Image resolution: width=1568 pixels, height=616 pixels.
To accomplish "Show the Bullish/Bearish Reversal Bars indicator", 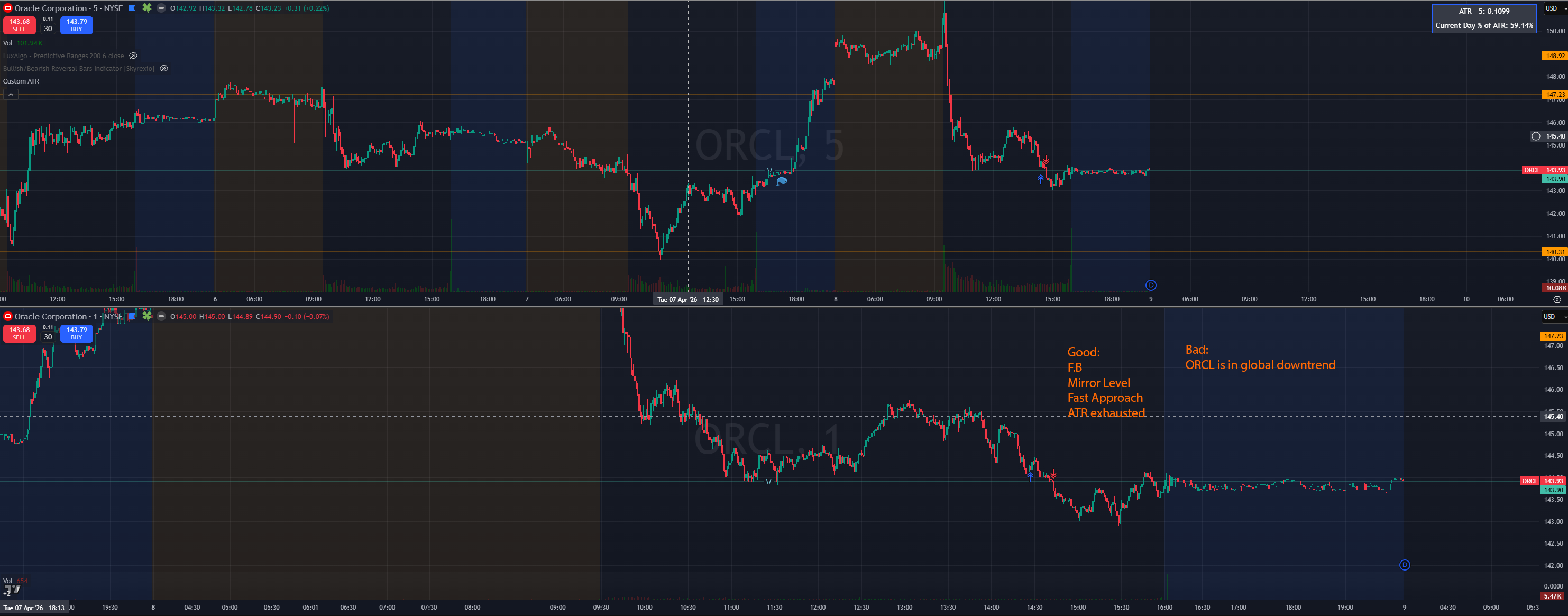I will pyautogui.click(x=164, y=69).
